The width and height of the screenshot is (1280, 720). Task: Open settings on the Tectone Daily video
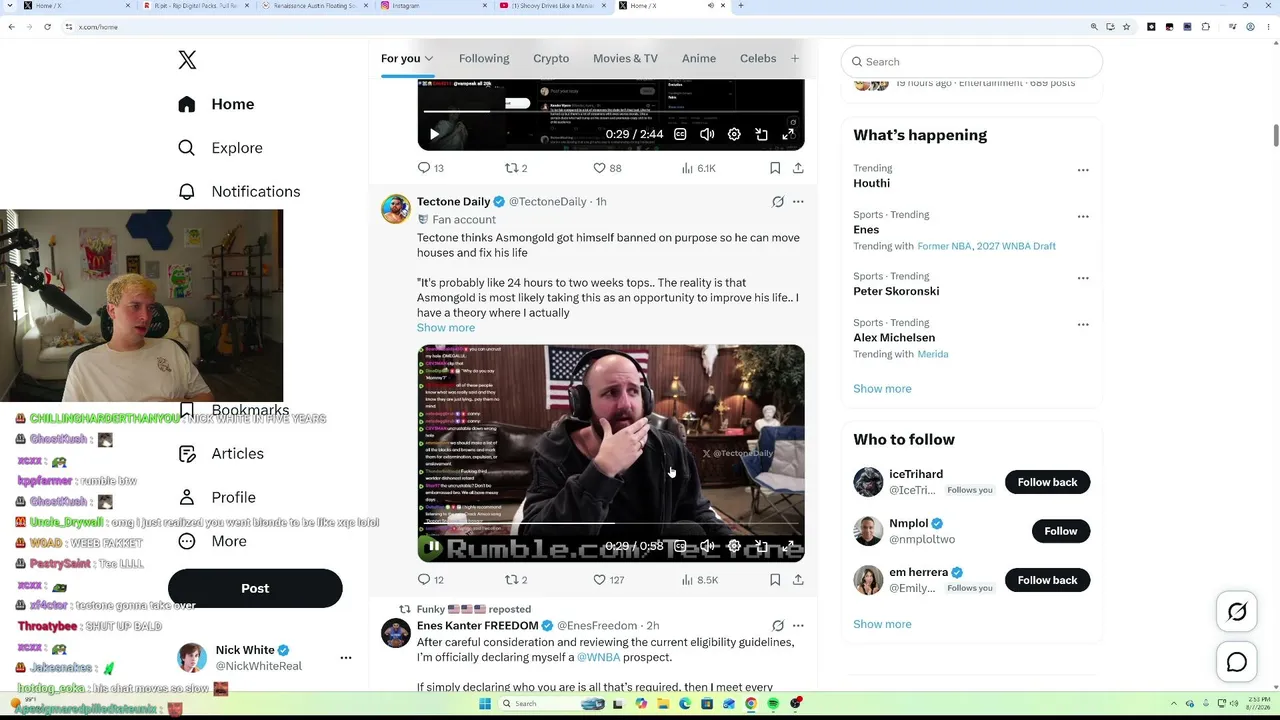tap(734, 546)
